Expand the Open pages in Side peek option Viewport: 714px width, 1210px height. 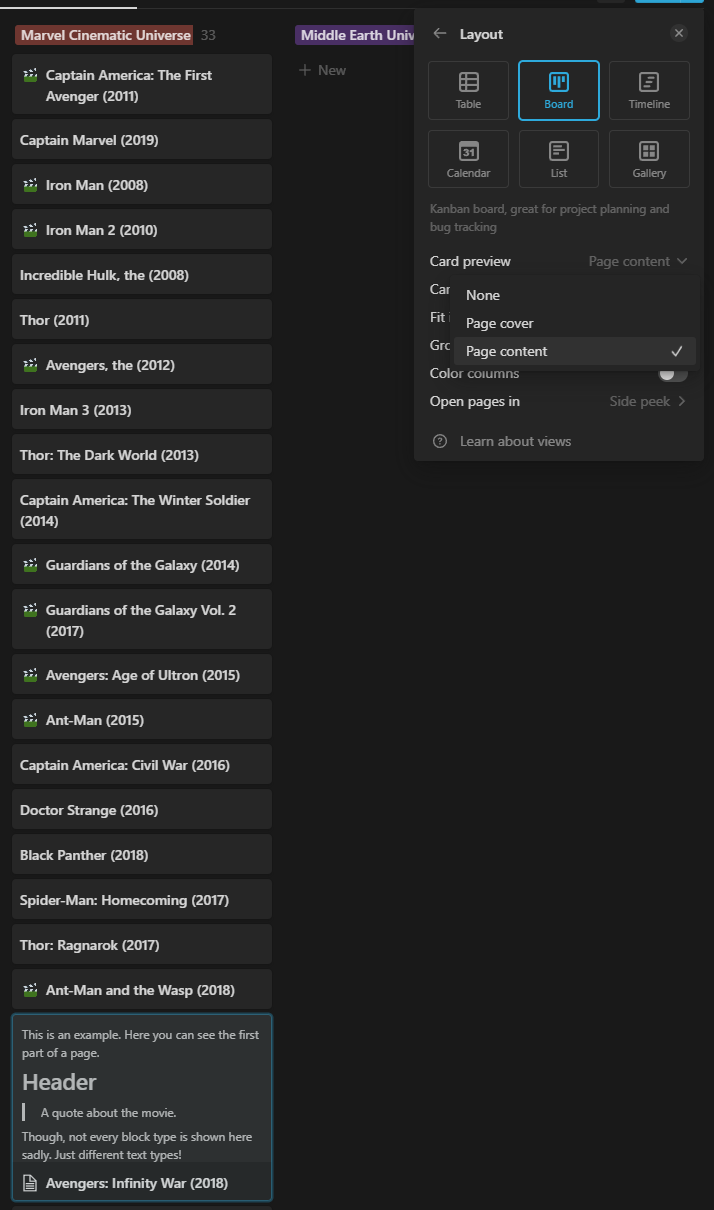[x=649, y=401]
